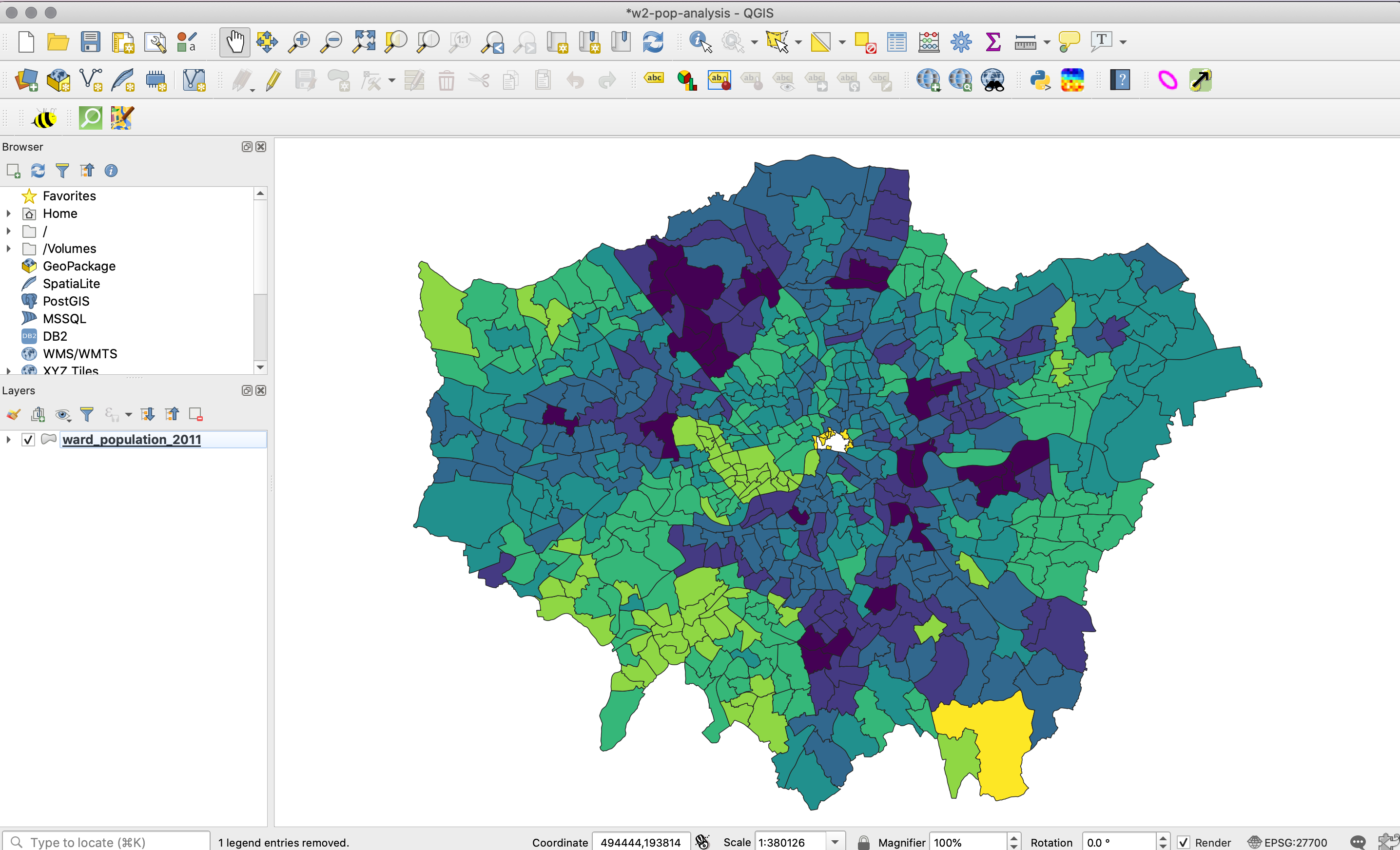Open the attribute table icon
1400x850 pixels.
pyautogui.click(x=896, y=42)
